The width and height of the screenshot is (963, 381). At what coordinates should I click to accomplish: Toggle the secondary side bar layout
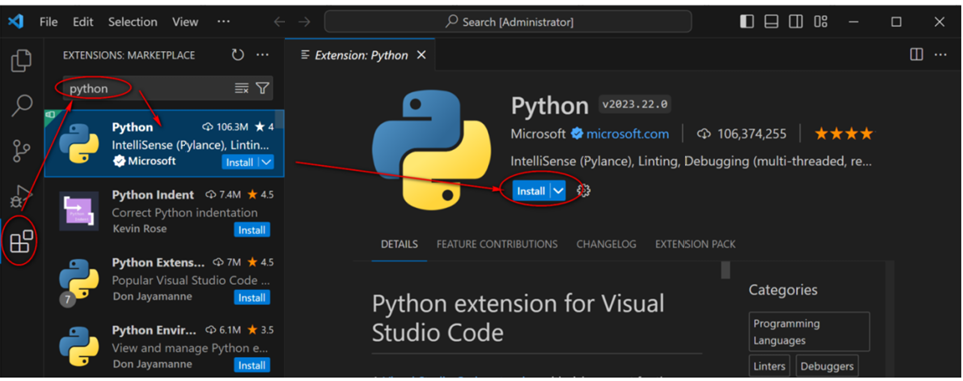tap(796, 22)
